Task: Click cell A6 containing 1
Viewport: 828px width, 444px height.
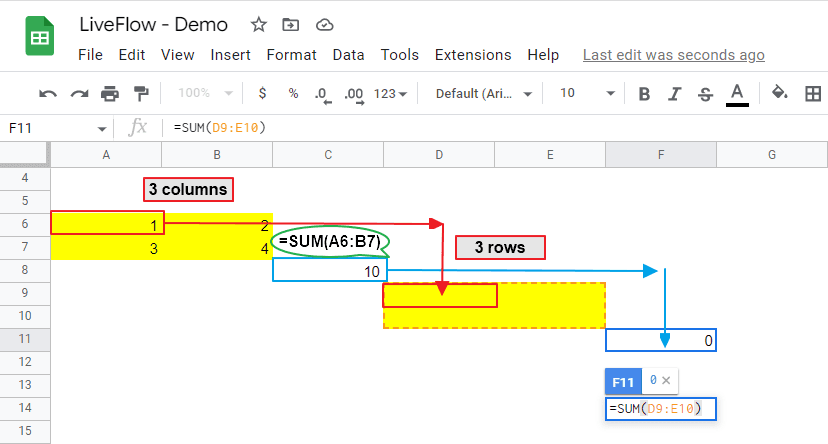Action: pos(106,224)
